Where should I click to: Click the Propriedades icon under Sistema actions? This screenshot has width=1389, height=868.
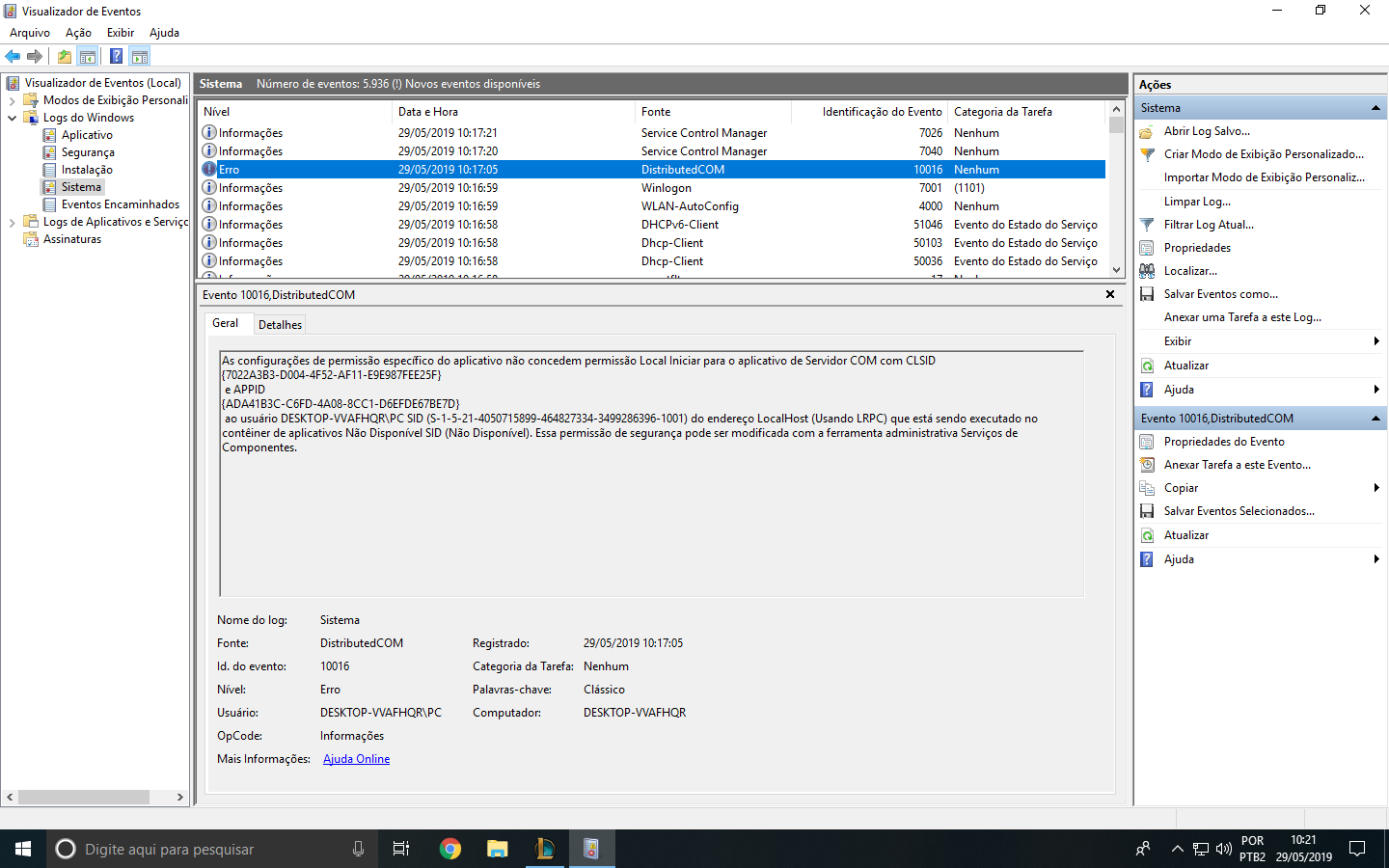pos(1147,248)
